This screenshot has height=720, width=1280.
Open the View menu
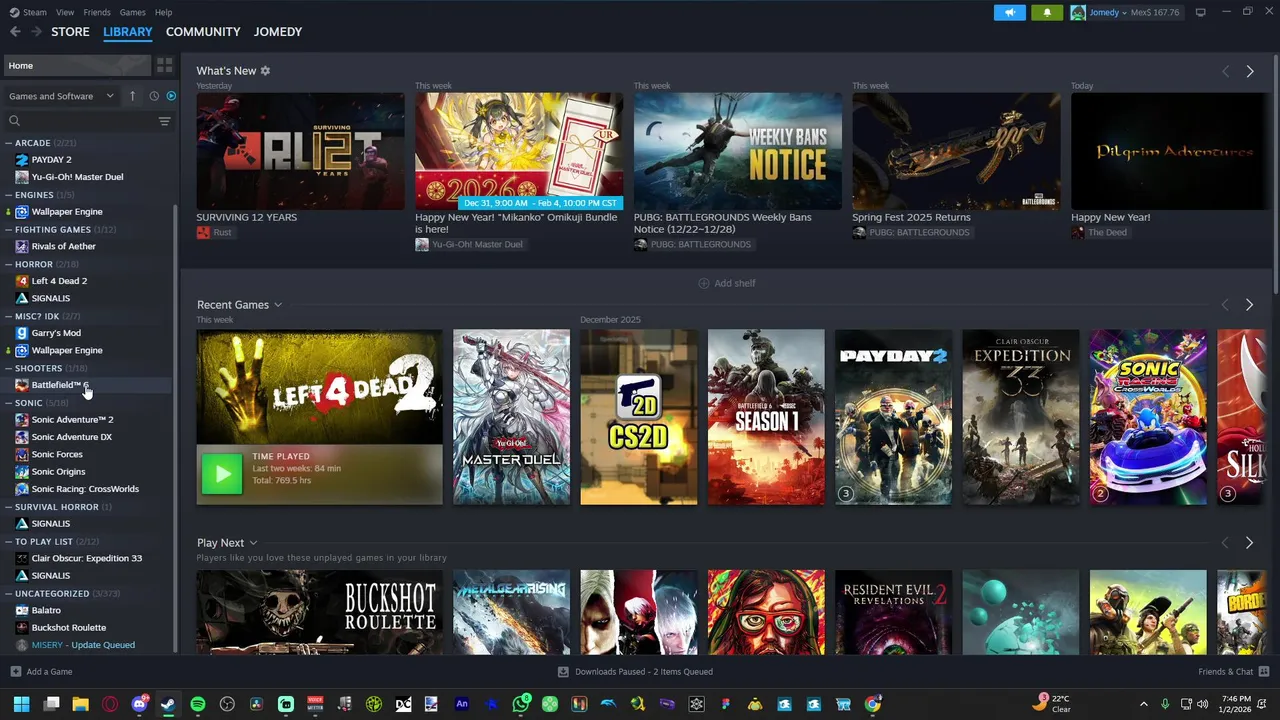click(65, 12)
